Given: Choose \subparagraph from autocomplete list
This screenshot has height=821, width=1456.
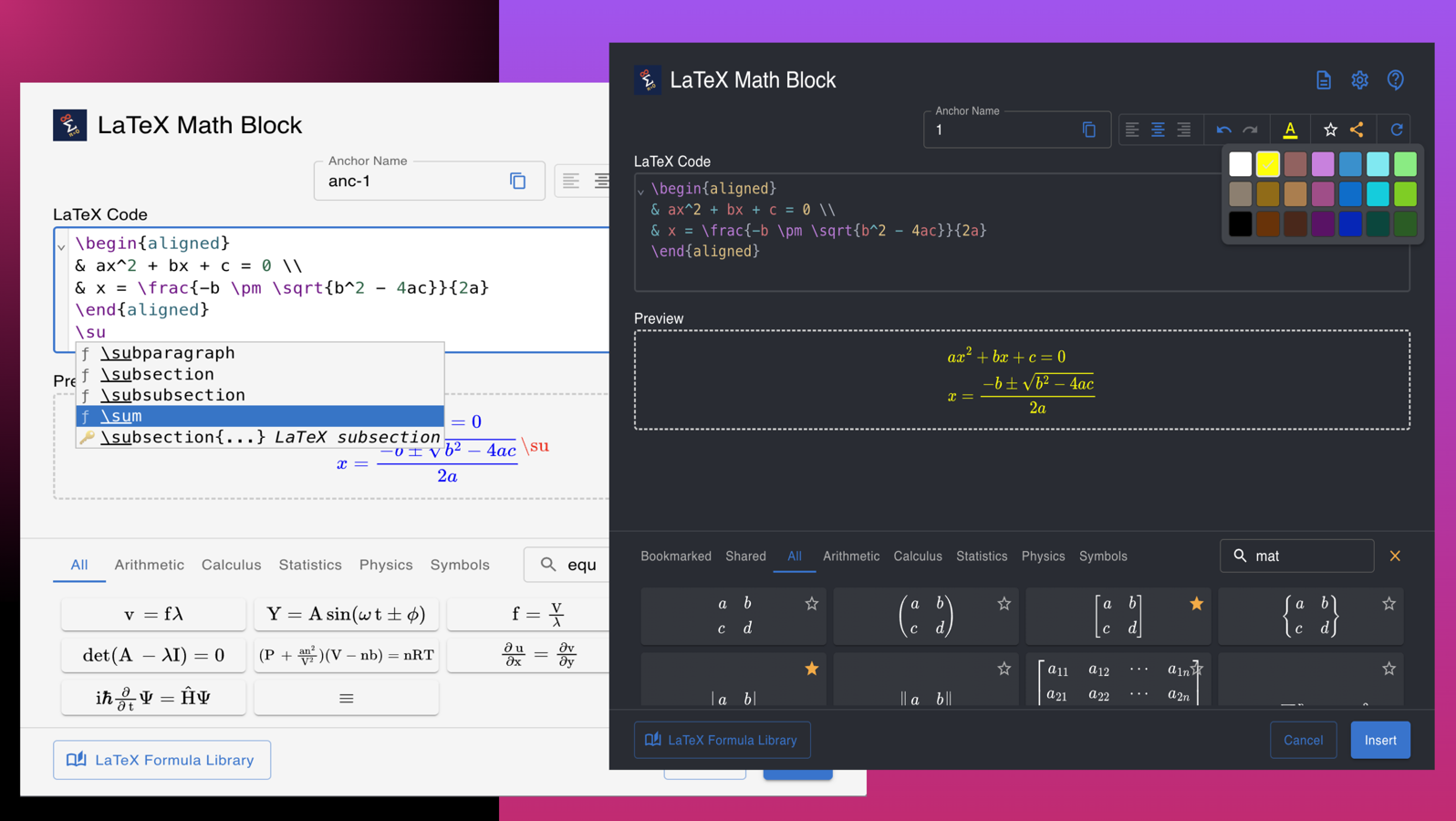Looking at the screenshot, I should 260,353.
